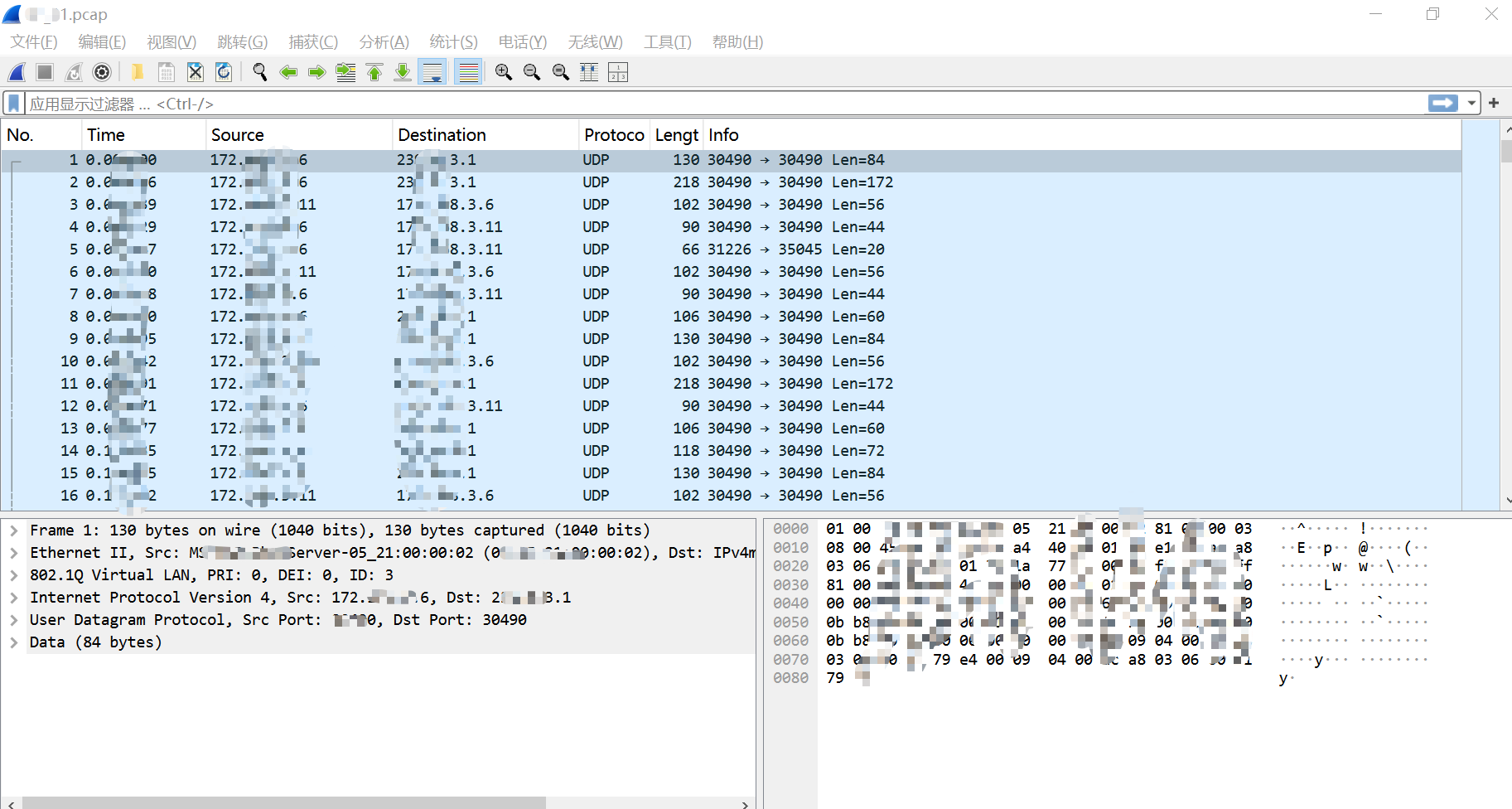Expand the User Datagram Protocol node

point(14,620)
